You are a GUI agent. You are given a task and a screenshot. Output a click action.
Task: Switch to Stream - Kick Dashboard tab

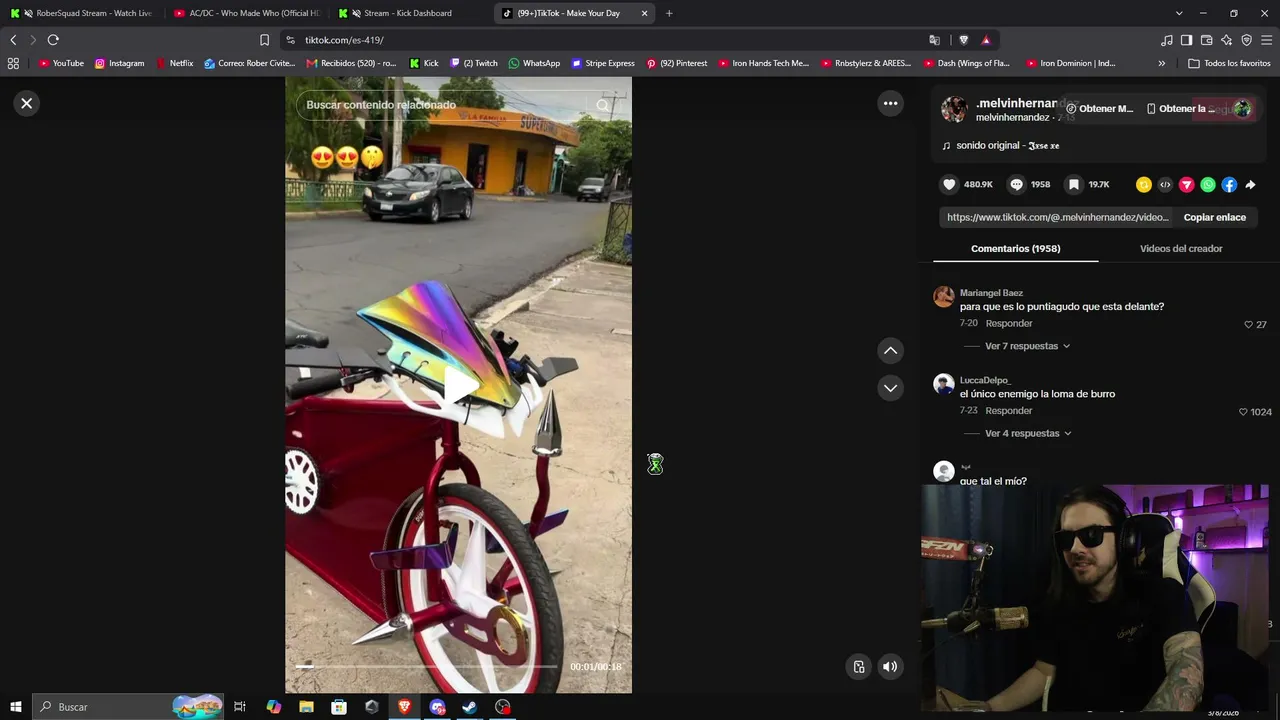(410, 13)
